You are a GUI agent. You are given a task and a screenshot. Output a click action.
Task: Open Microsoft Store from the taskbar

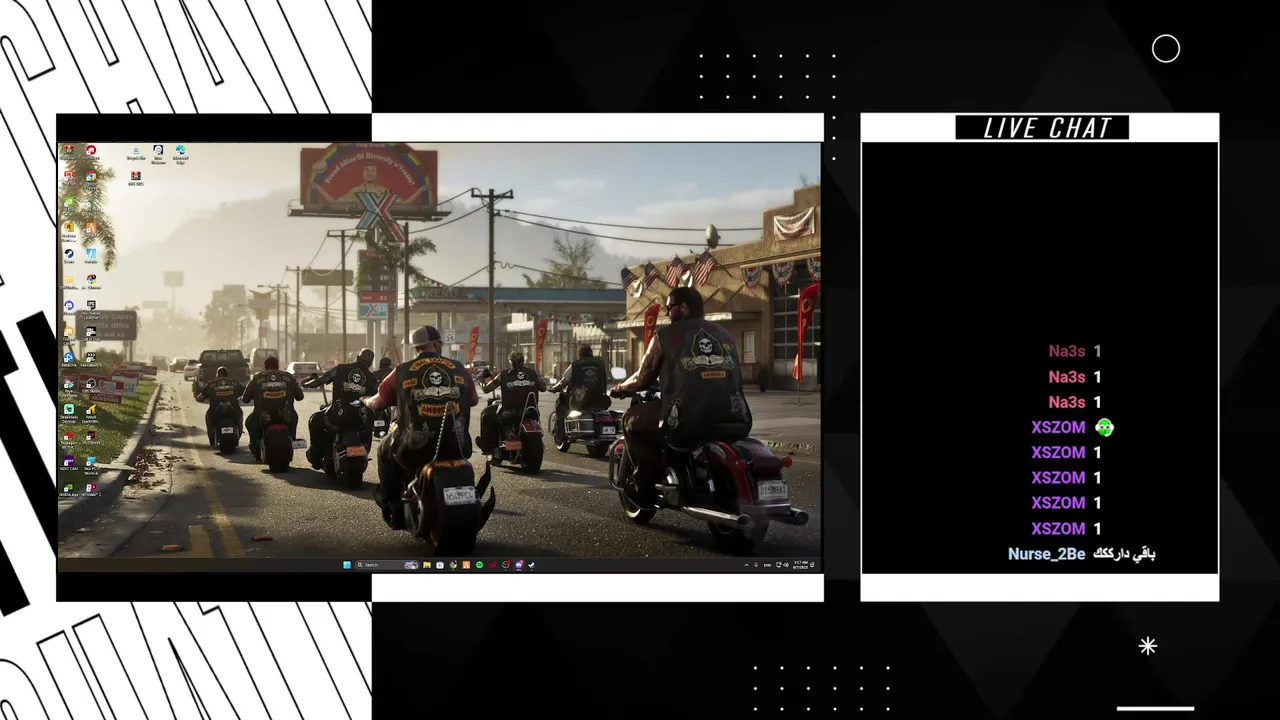pos(440,565)
